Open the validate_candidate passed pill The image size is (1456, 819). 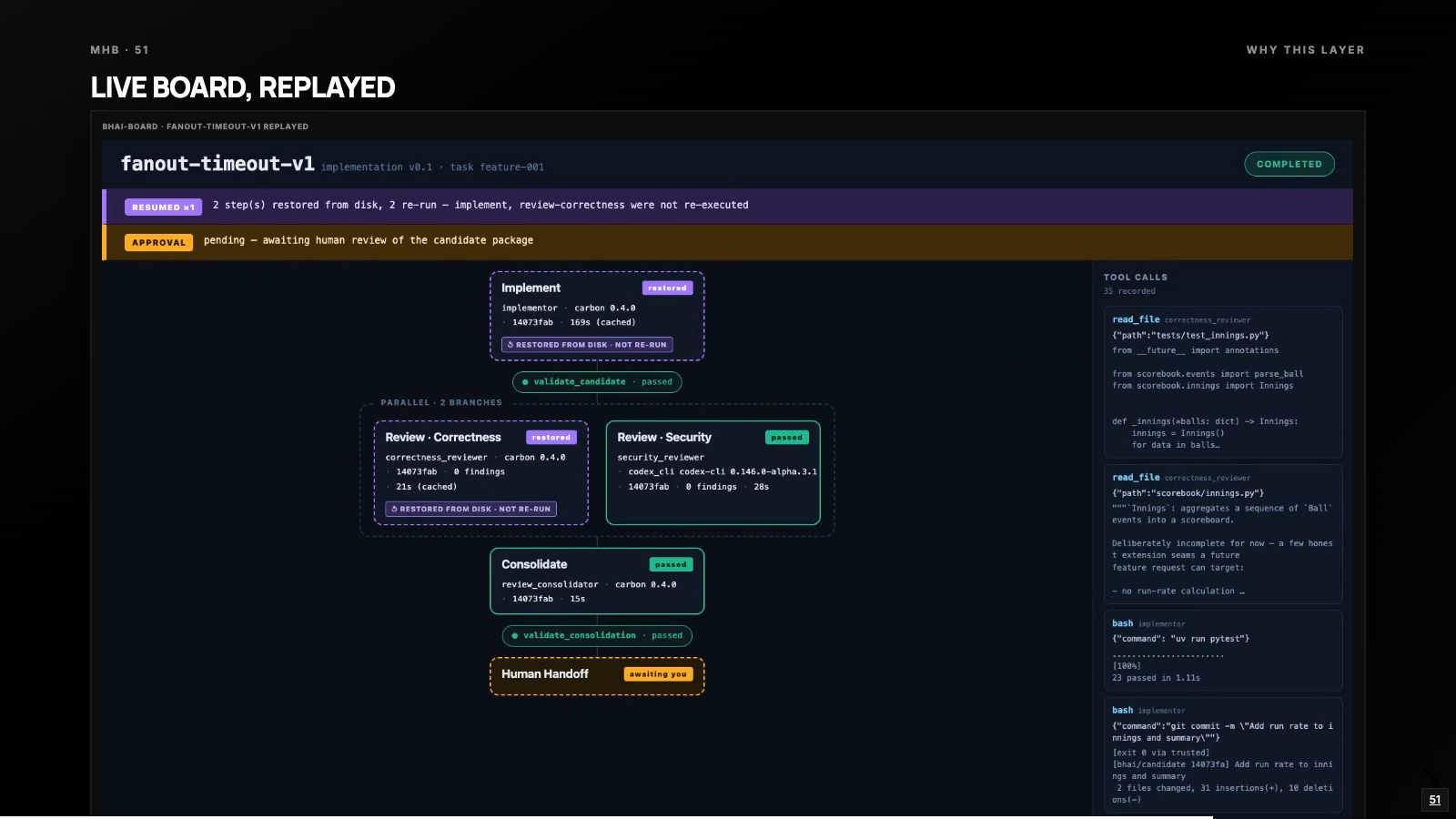[597, 382]
